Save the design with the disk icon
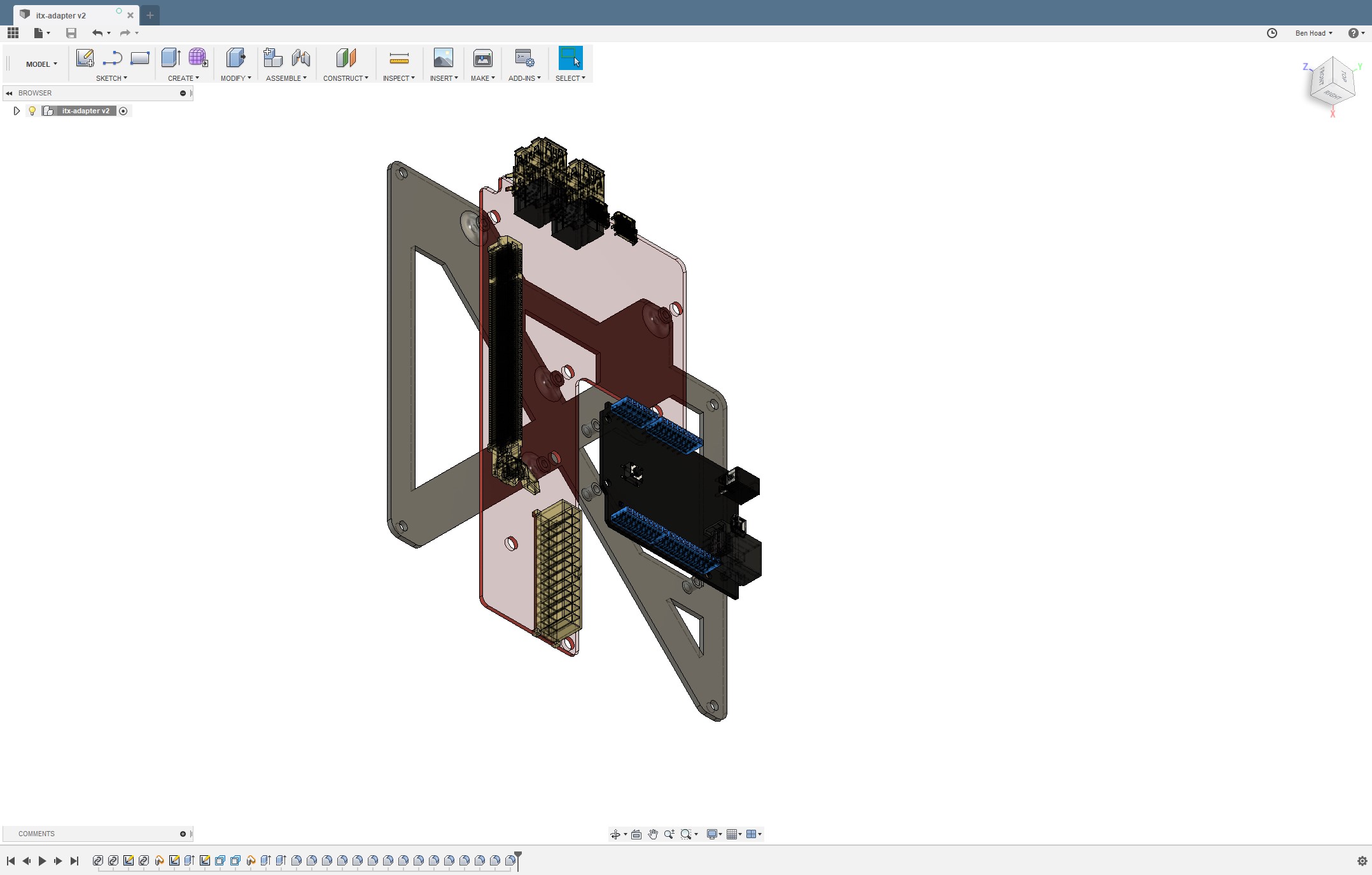 71,33
